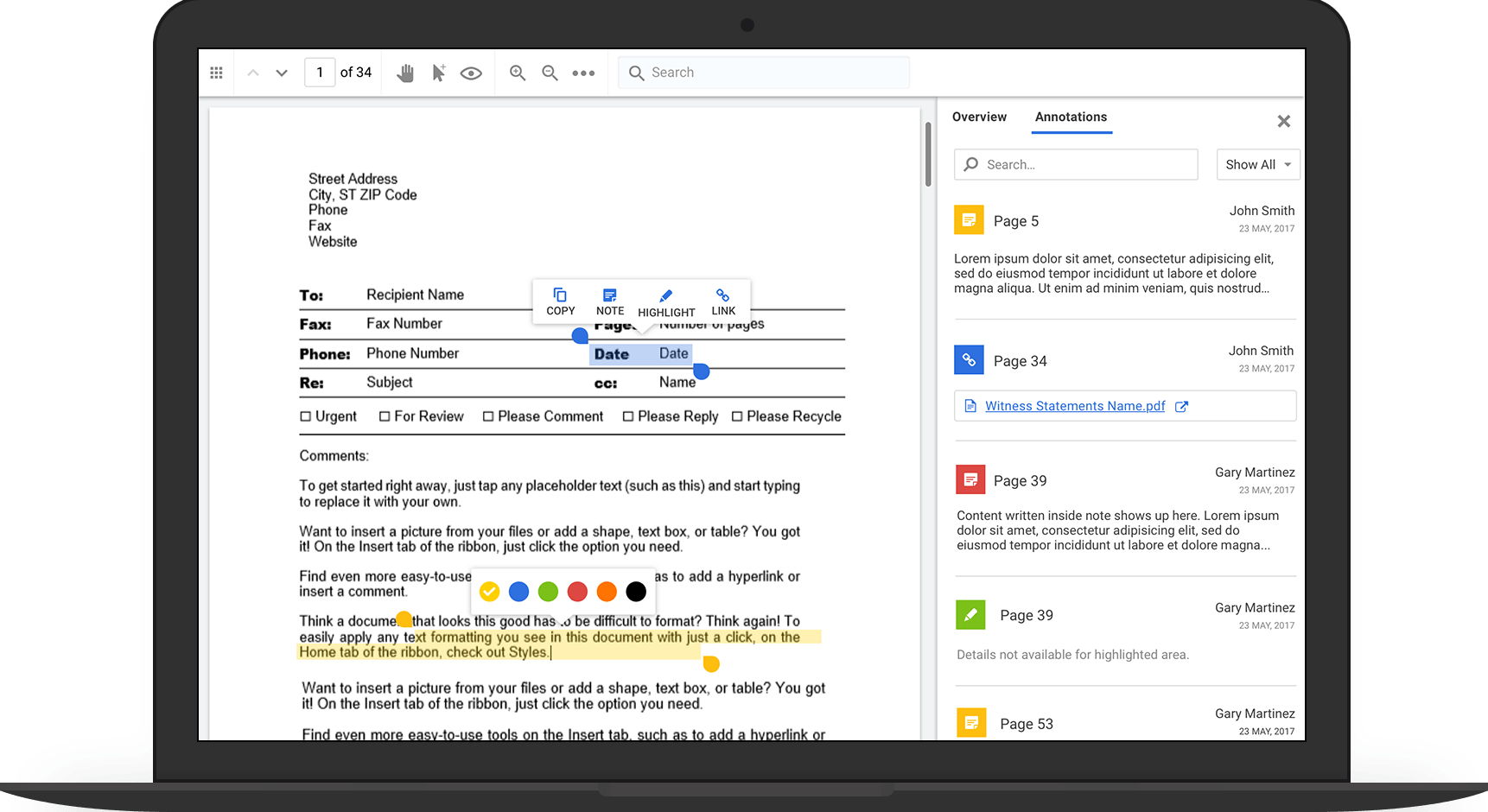This screenshot has width=1488, height=812.
Task: Open more options ellipsis menu
Action: click(x=583, y=73)
